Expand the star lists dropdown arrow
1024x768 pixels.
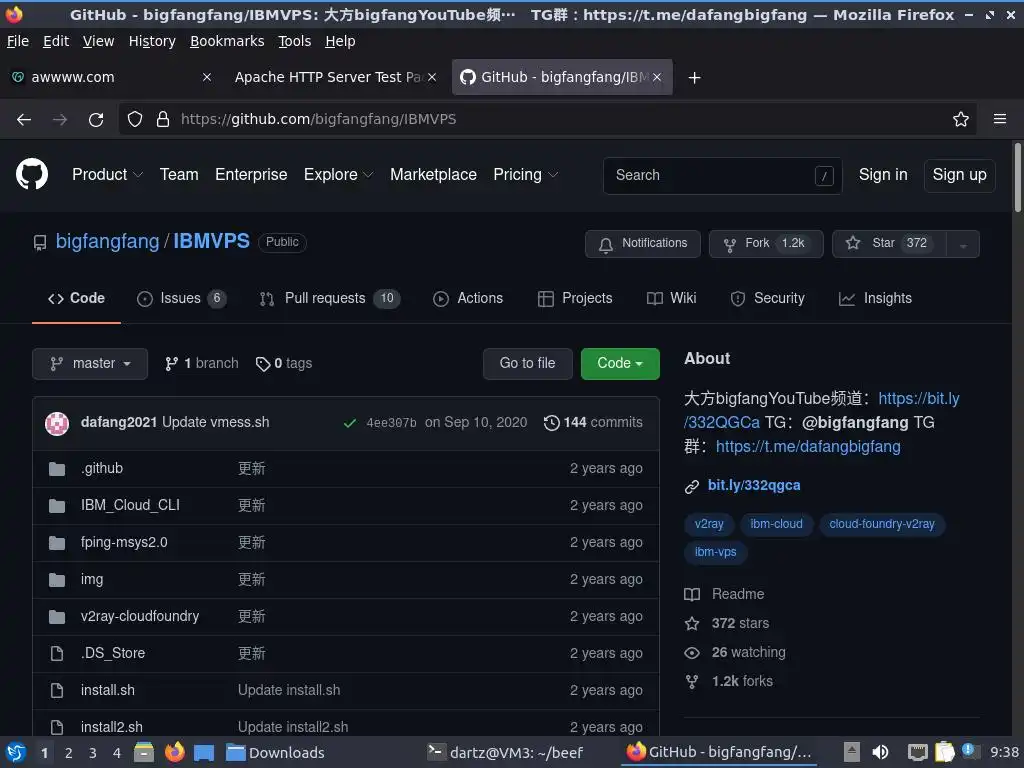963,244
